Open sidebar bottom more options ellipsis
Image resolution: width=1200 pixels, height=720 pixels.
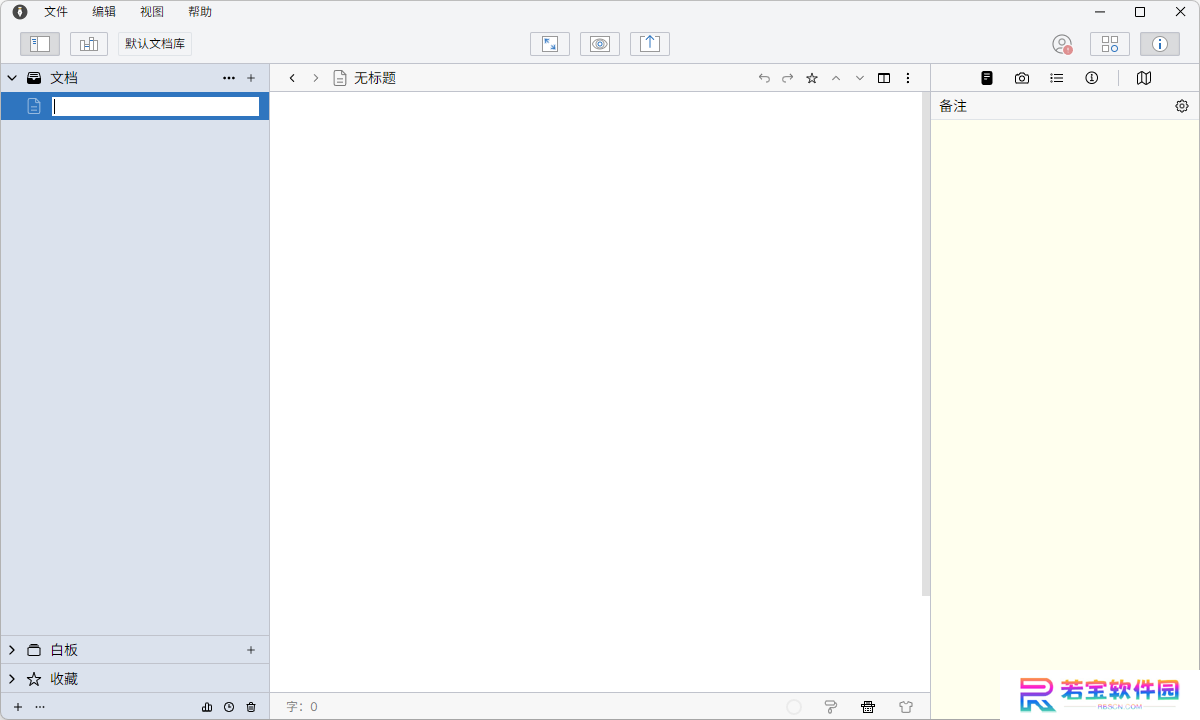point(40,707)
